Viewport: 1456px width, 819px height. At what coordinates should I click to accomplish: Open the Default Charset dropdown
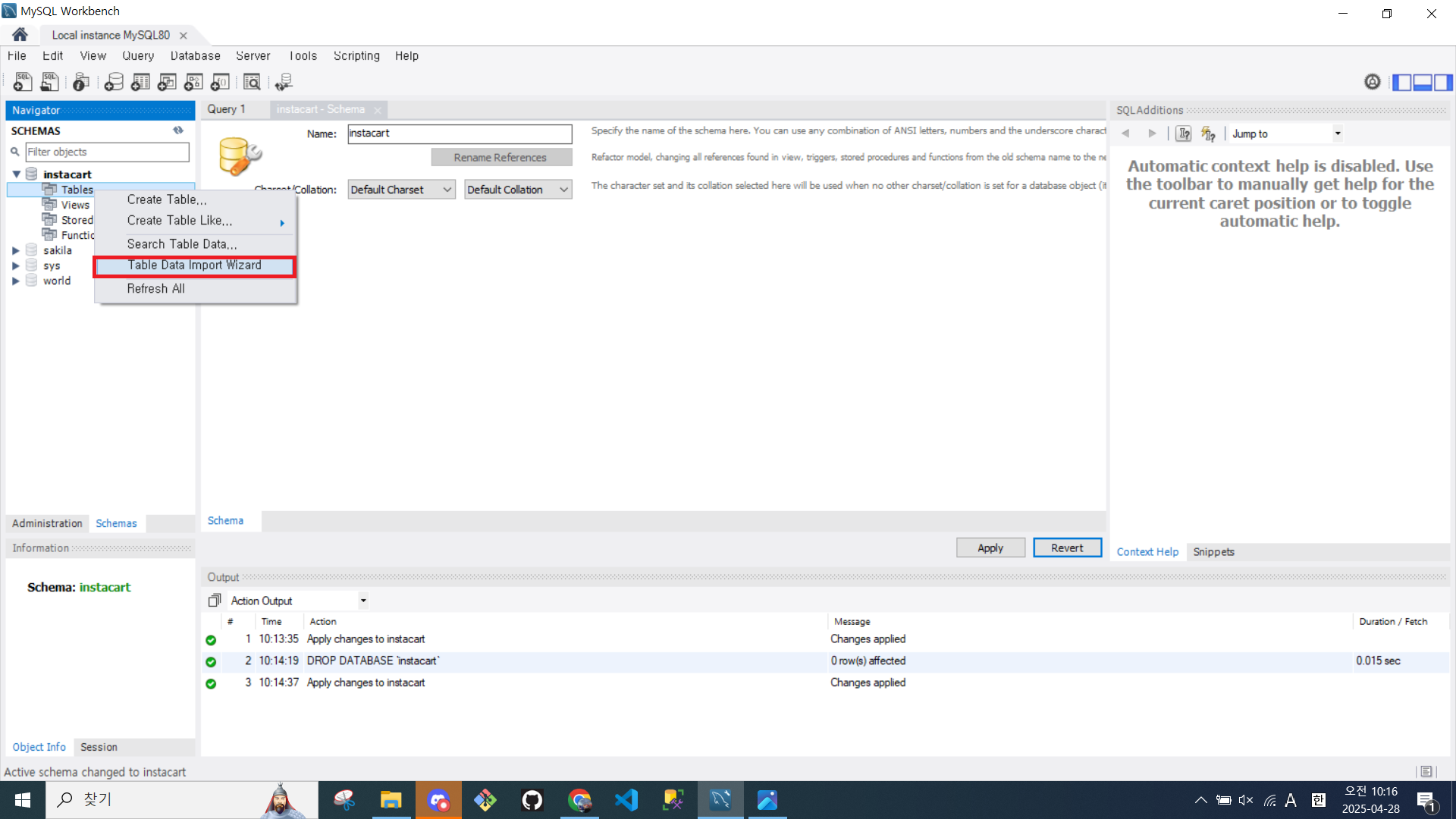pos(401,190)
